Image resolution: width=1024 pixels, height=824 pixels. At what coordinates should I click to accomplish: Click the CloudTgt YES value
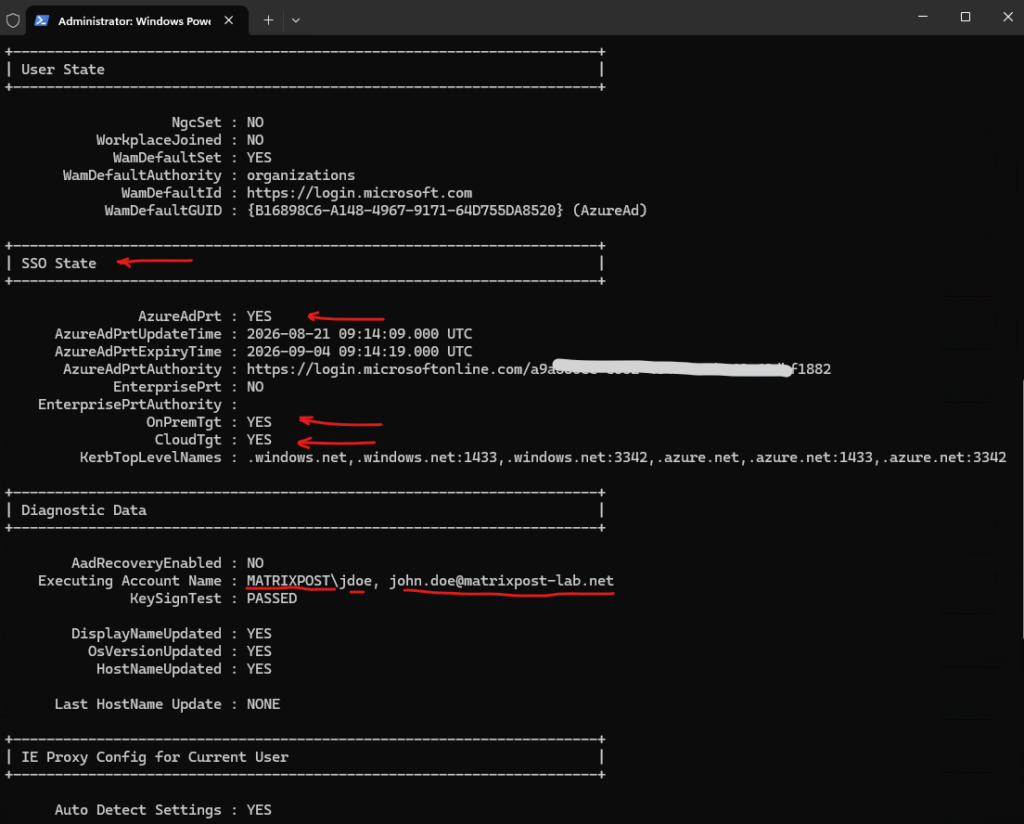[259, 440]
